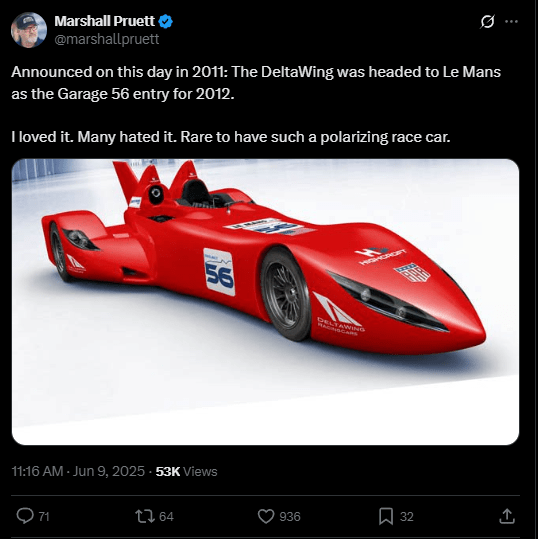This screenshot has width=538, height=539.
Task: Click the repost arrows icon
Action: click(145, 516)
